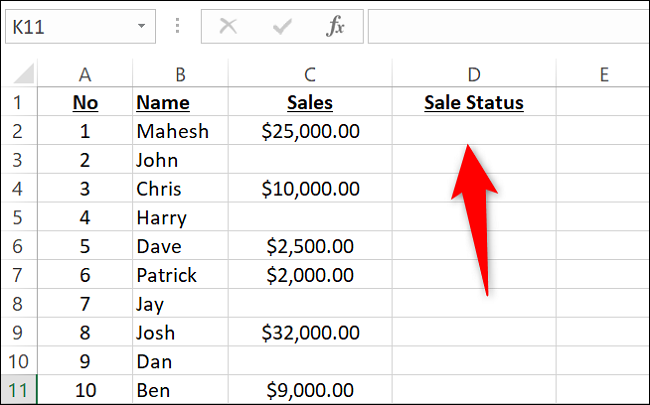Select column C header
Screen dimensions: 650x405
[310, 74]
